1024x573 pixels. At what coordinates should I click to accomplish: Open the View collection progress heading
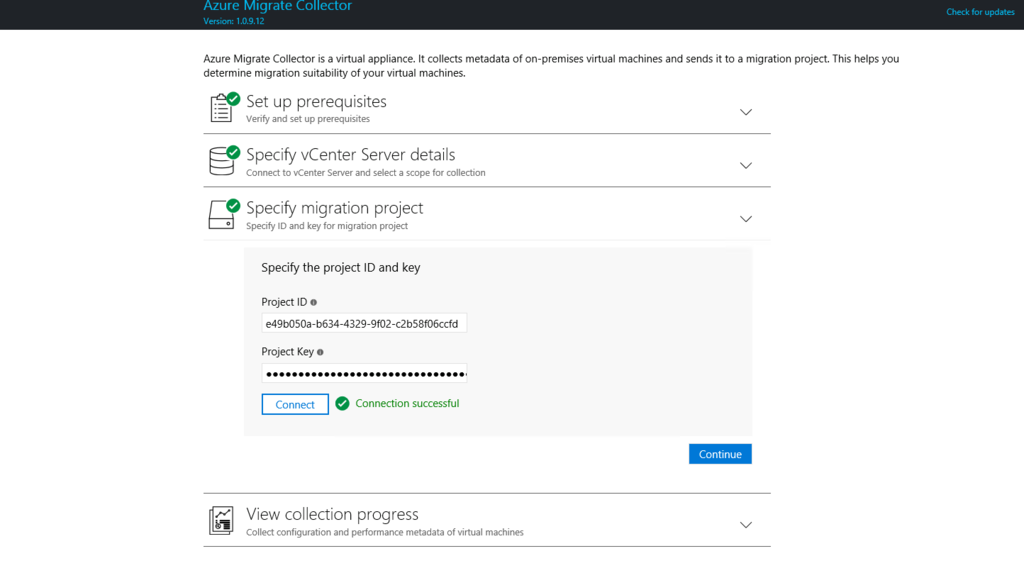coord(332,514)
